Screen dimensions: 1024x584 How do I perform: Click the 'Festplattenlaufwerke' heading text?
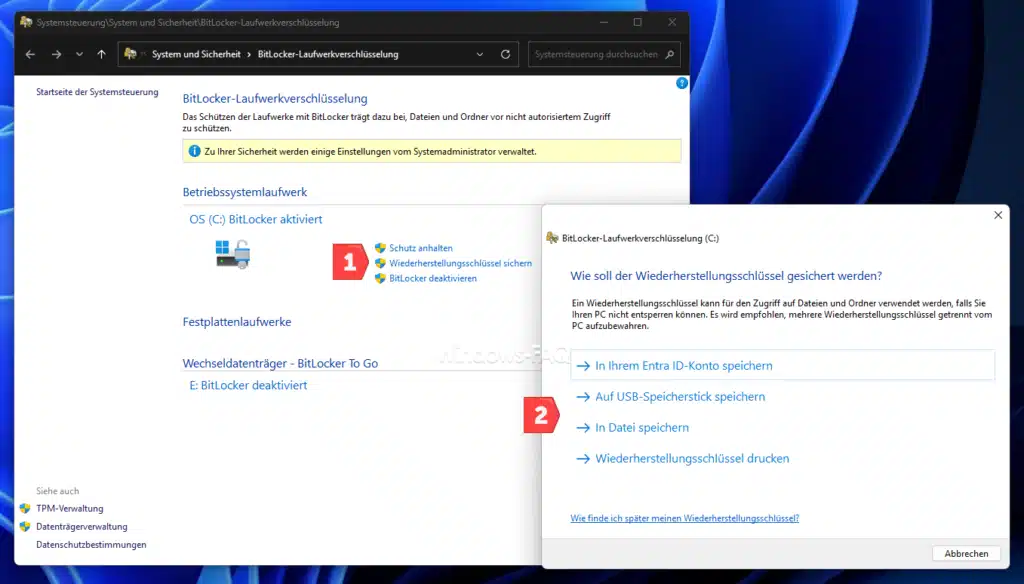pyautogui.click(x=237, y=322)
